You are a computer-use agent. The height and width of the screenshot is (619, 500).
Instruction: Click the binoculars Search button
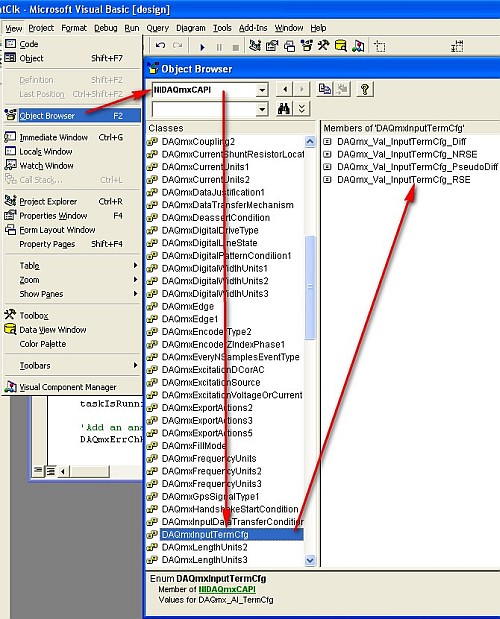(284, 109)
